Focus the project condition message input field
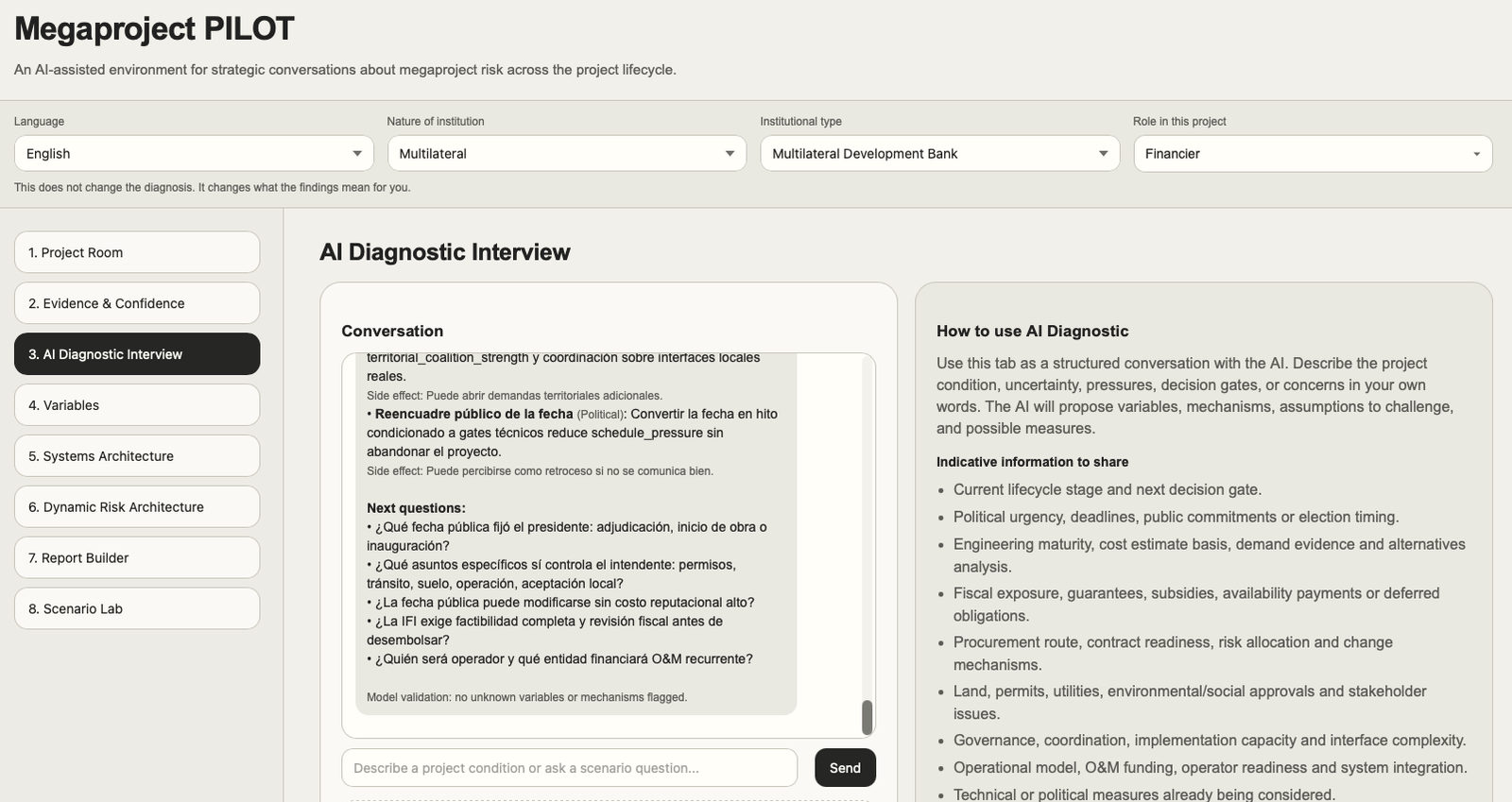 pyautogui.click(x=570, y=768)
